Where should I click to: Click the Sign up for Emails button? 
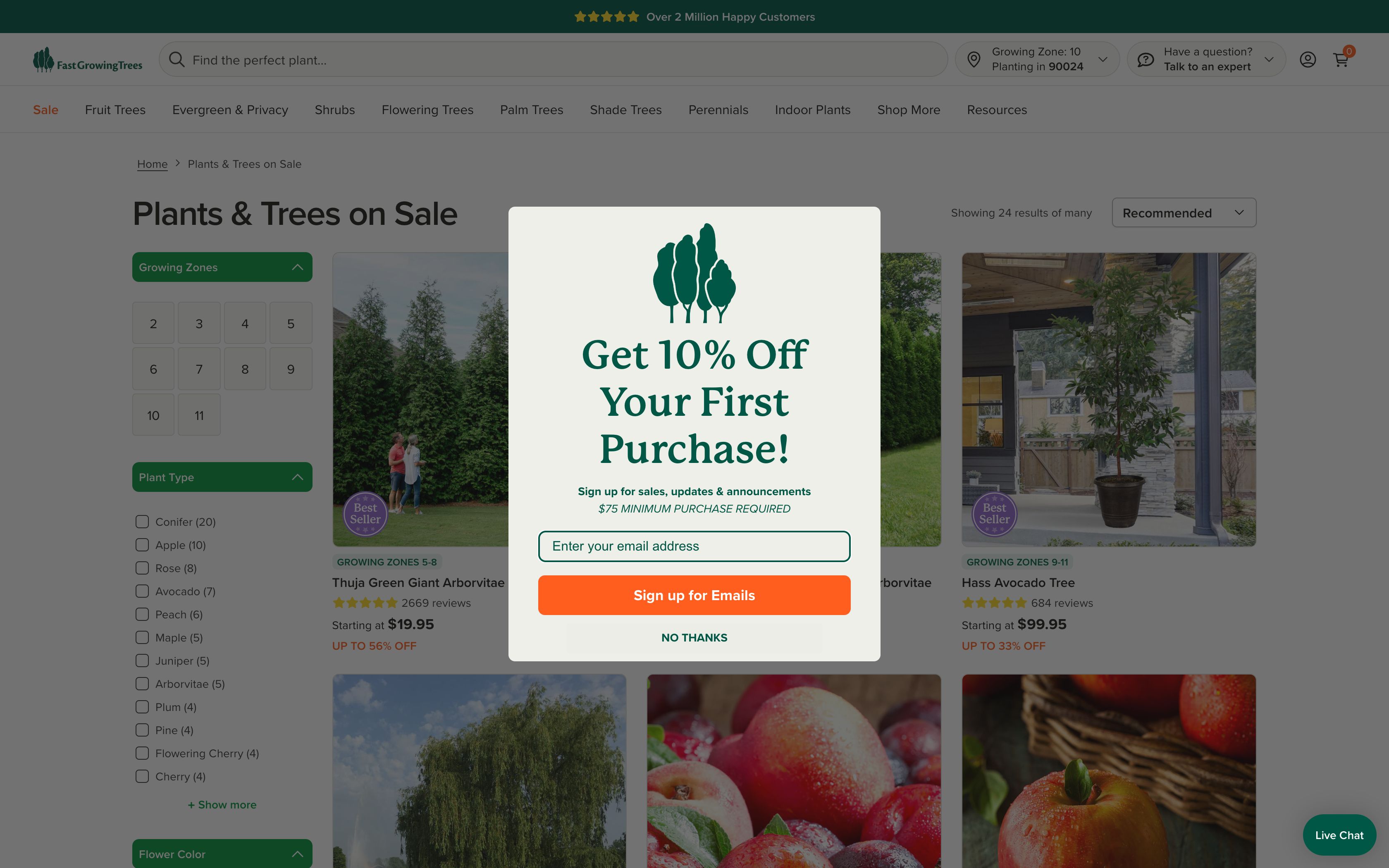[x=694, y=595]
